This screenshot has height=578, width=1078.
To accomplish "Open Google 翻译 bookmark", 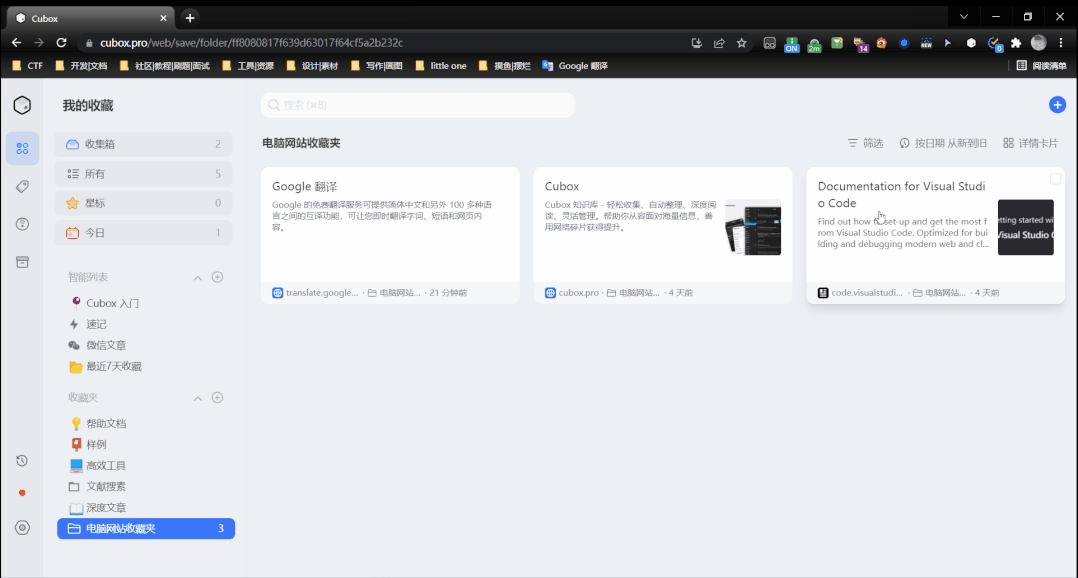I will pyautogui.click(x=575, y=66).
